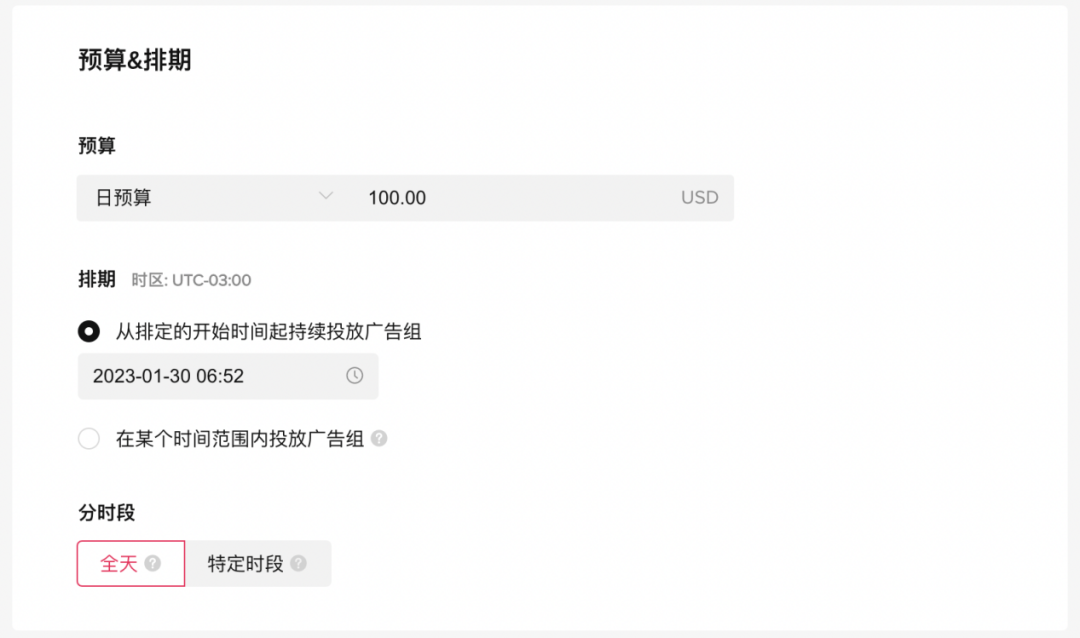1080x638 pixels.
Task: Click the USD currency label
Action: [699, 198]
